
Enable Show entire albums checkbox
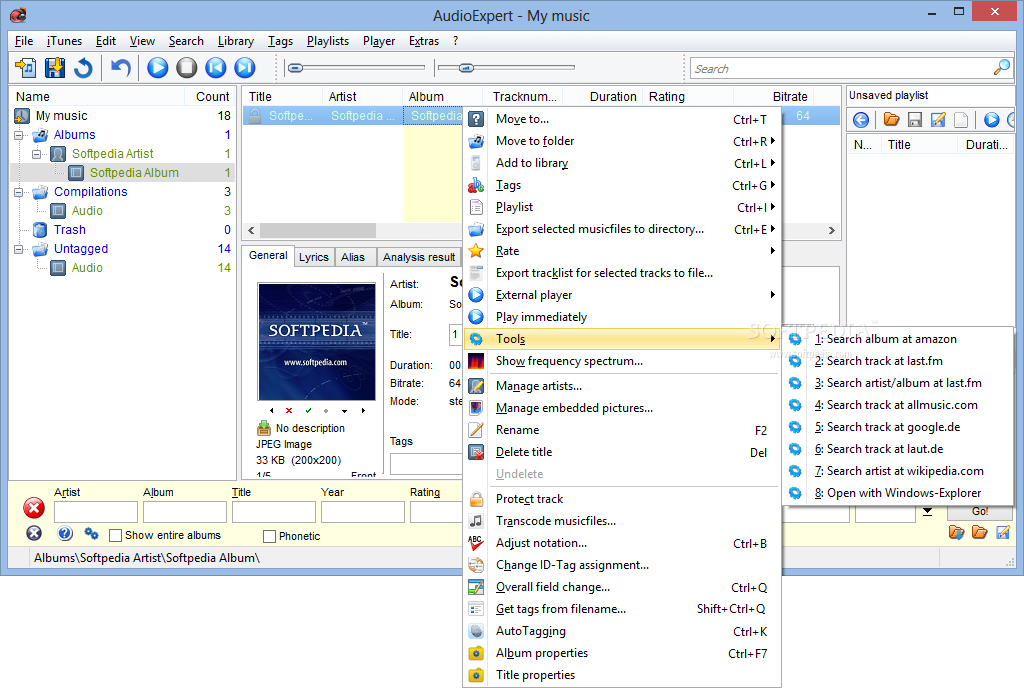[116, 535]
